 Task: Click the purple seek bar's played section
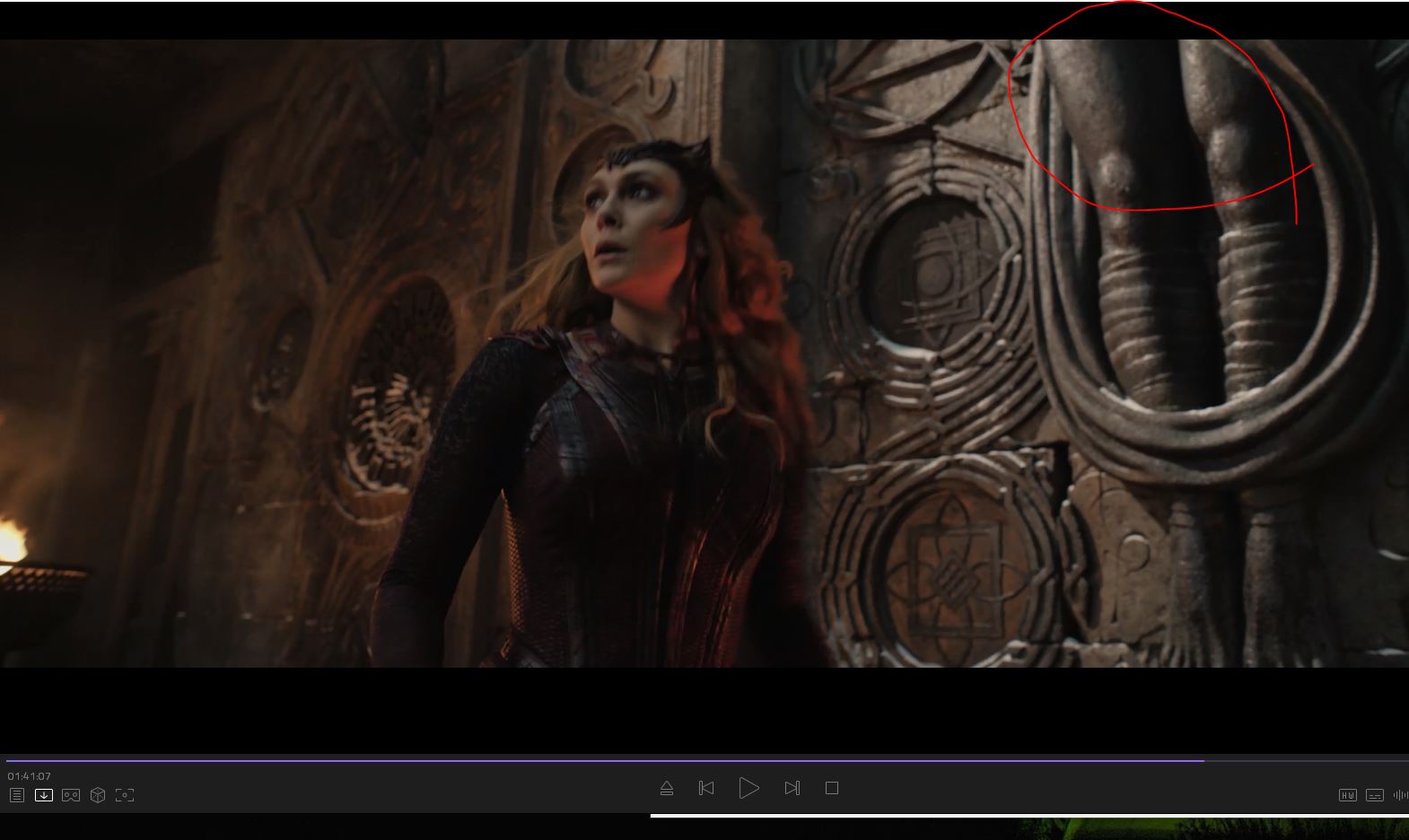point(601,760)
